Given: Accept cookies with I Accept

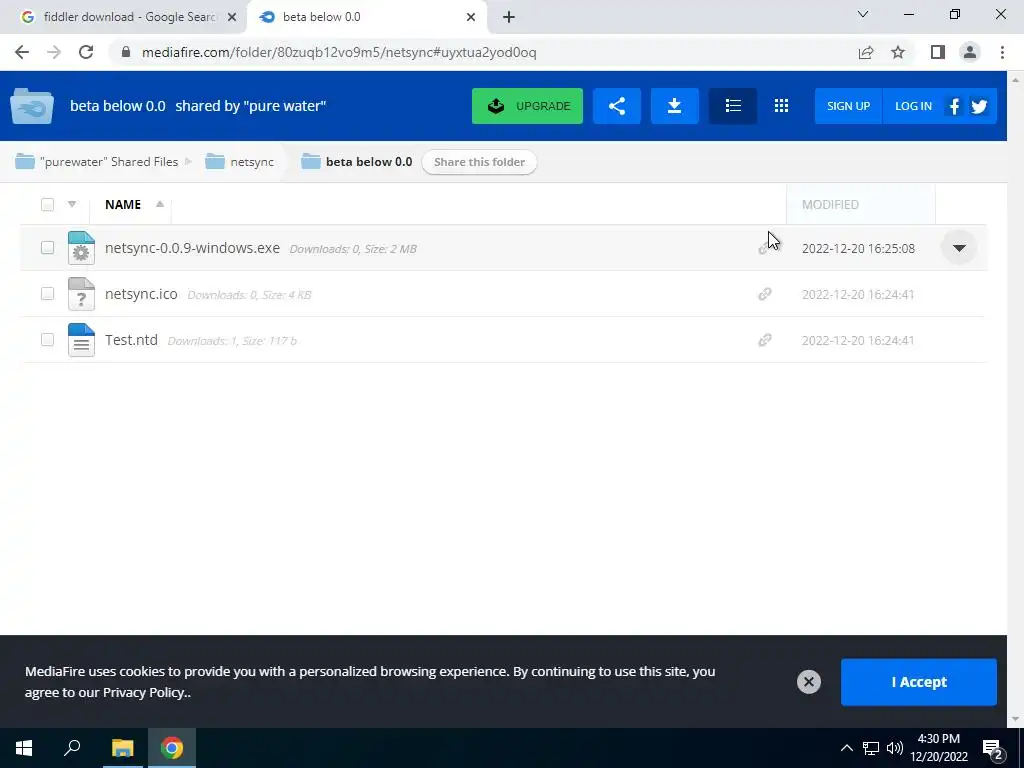Looking at the screenshot, I should pyautogui.click(x=918, y=682).
